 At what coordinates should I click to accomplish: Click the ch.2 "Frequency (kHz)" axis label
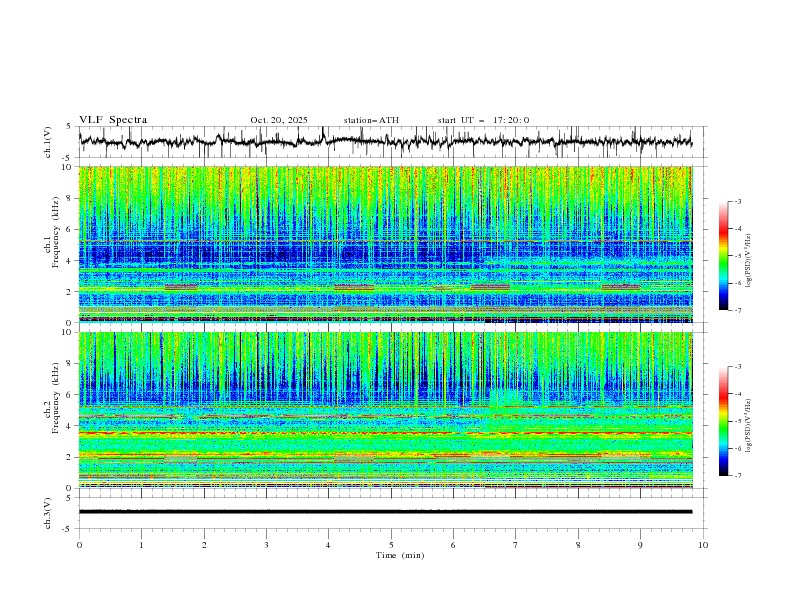coord(56,398)
